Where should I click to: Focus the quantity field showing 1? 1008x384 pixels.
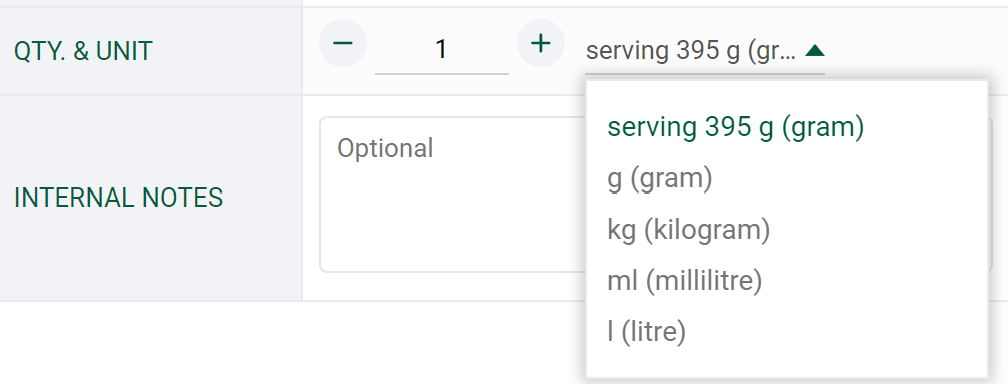(442, 50)
